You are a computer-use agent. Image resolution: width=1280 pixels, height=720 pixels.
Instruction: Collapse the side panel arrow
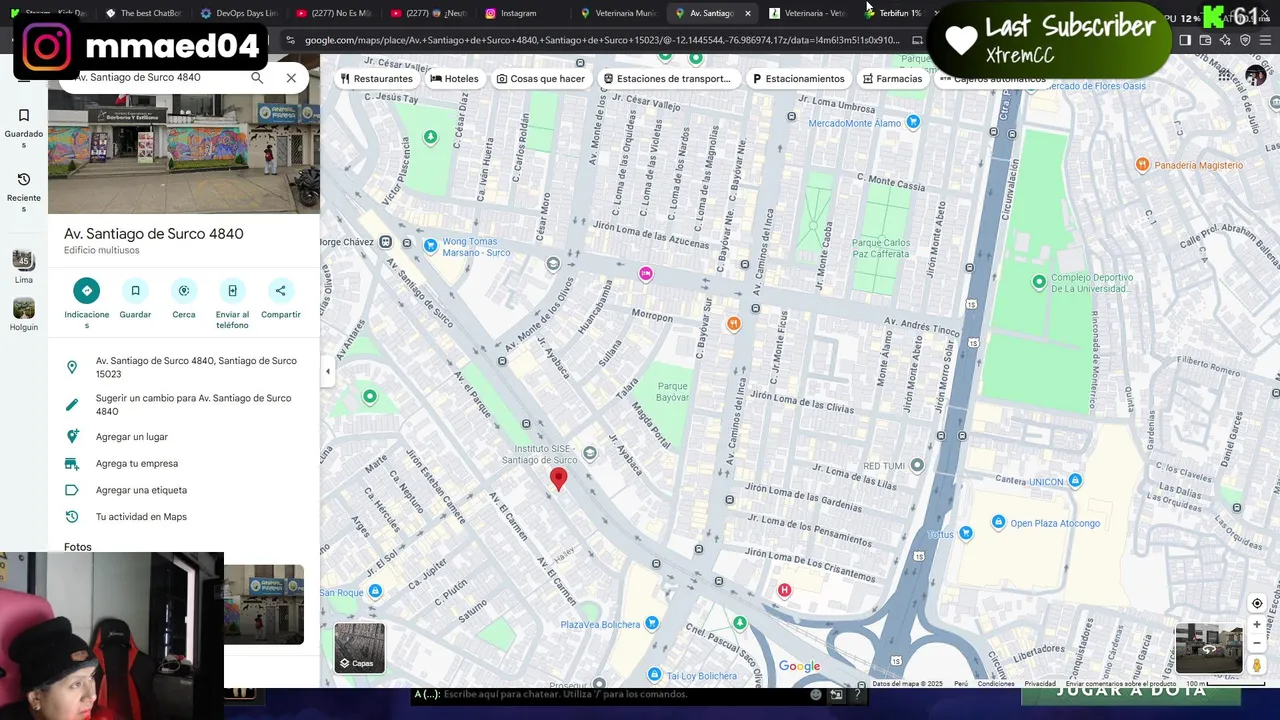327,372
